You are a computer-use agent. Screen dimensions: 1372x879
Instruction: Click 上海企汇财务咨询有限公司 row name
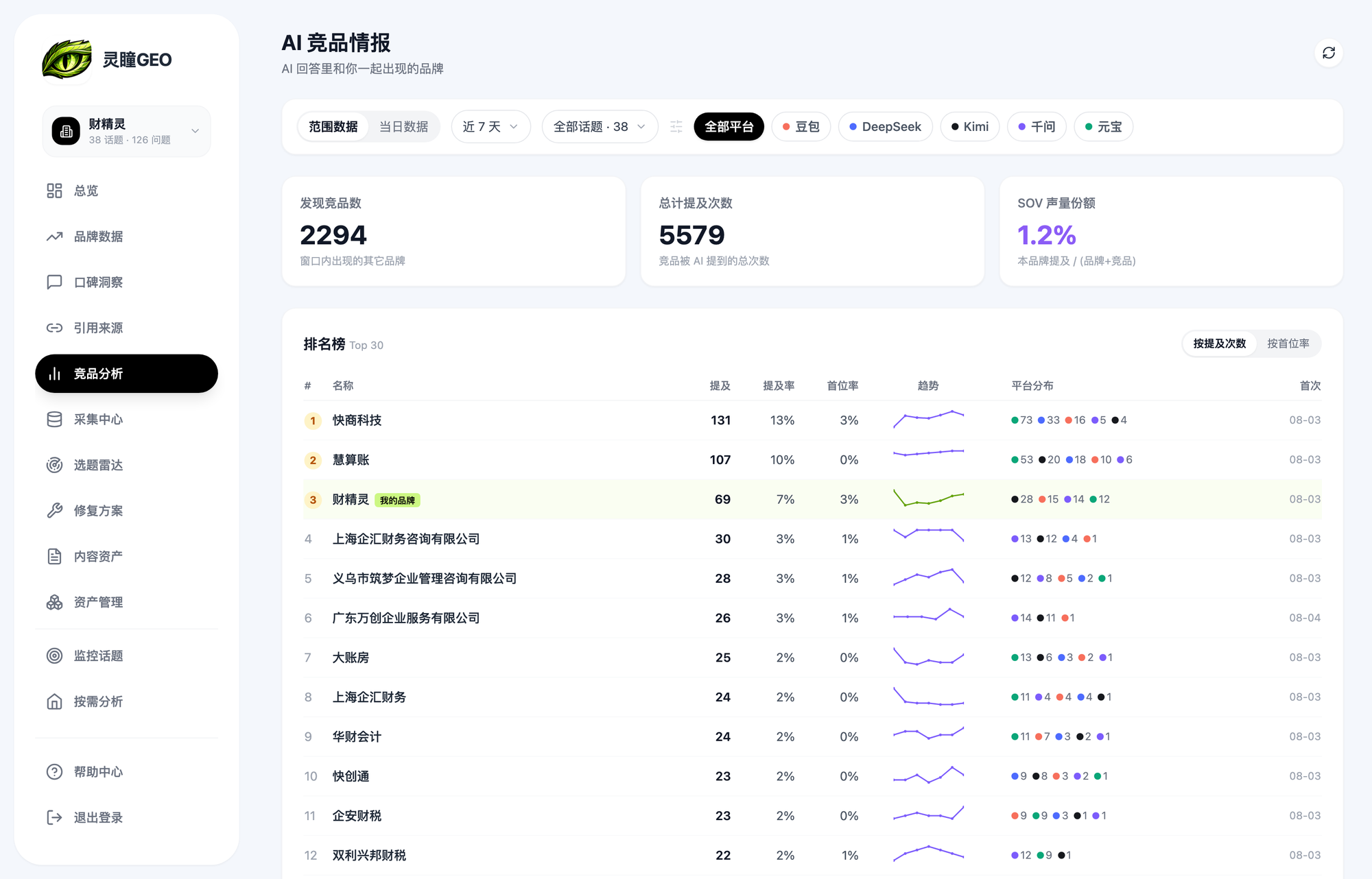(406, 539)
